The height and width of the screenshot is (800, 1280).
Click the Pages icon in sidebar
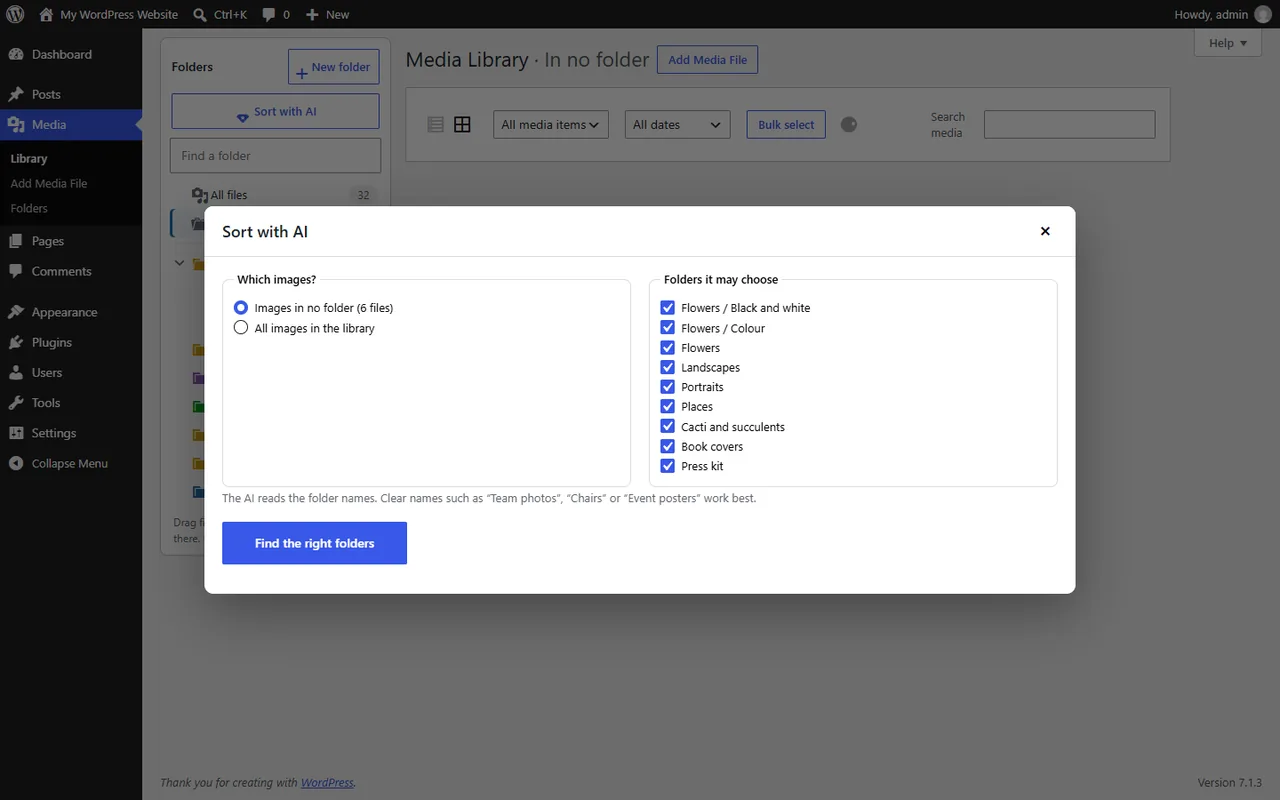[x=16, y=241]
